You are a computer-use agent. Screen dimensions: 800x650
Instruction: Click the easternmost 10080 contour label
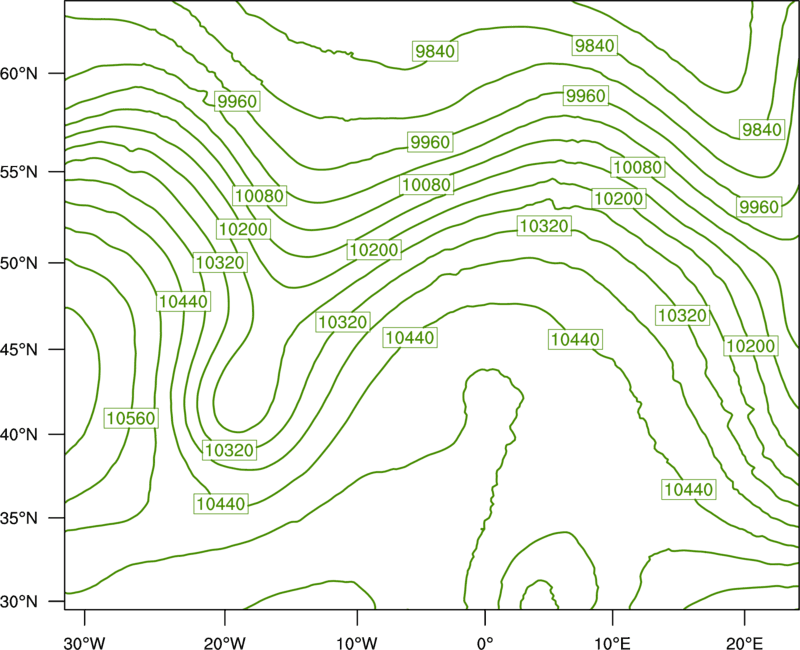click(x=638, y=167)
